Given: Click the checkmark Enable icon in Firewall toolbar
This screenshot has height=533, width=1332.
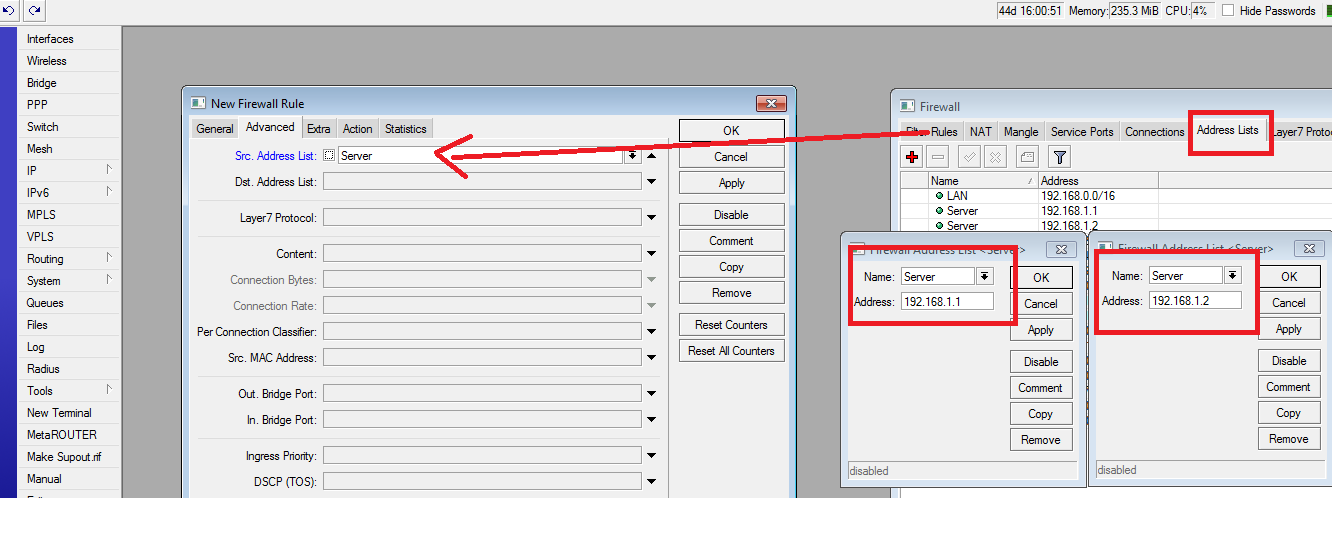Looking at the screenshot, I should [969, 157].
